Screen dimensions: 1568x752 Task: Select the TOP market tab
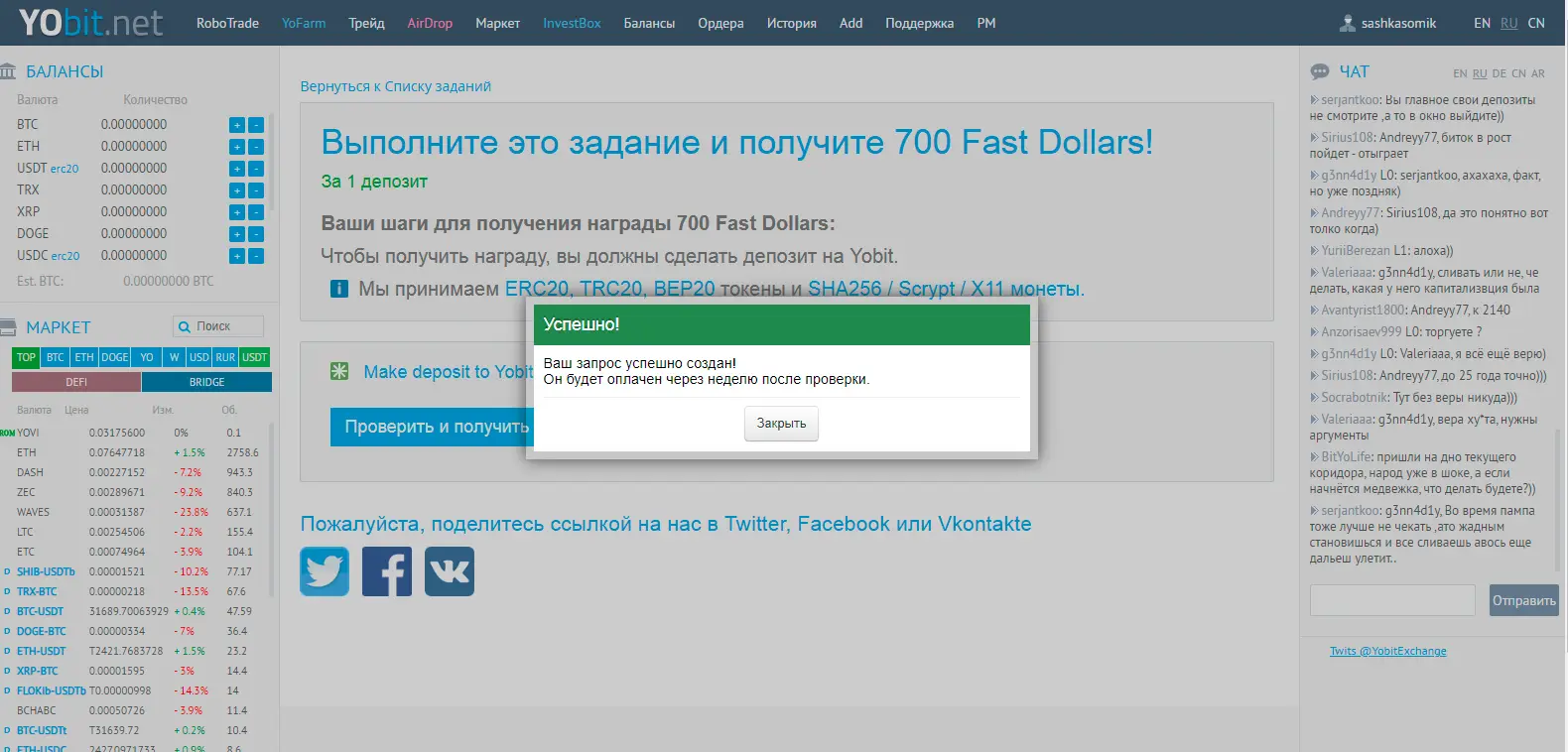(x=27, y=357)
